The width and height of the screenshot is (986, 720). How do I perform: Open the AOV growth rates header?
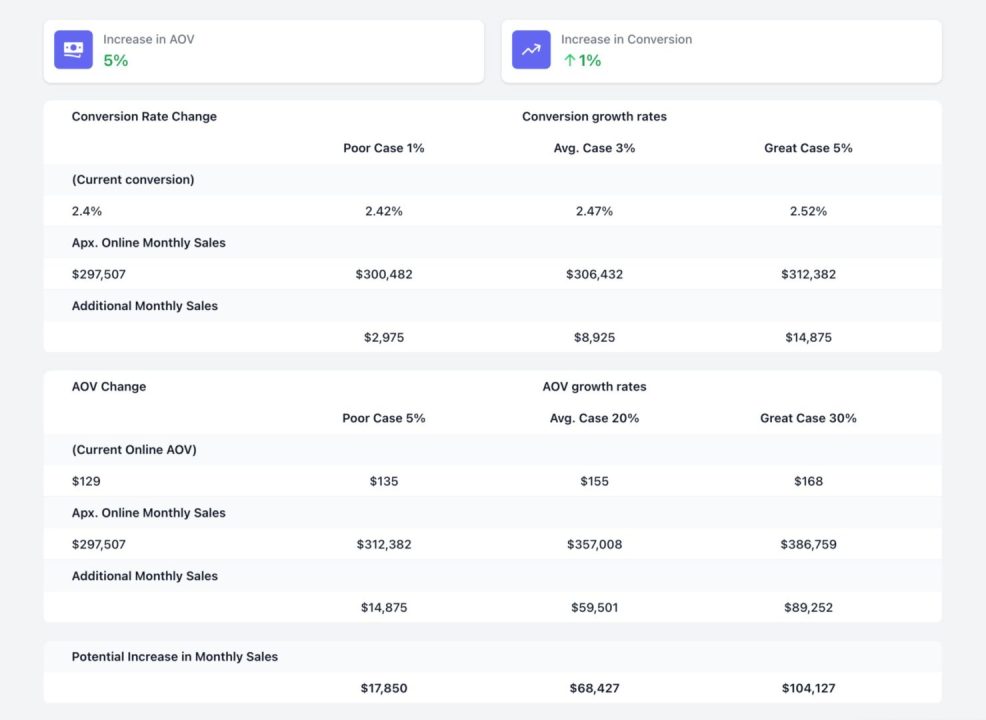(594, 387)
